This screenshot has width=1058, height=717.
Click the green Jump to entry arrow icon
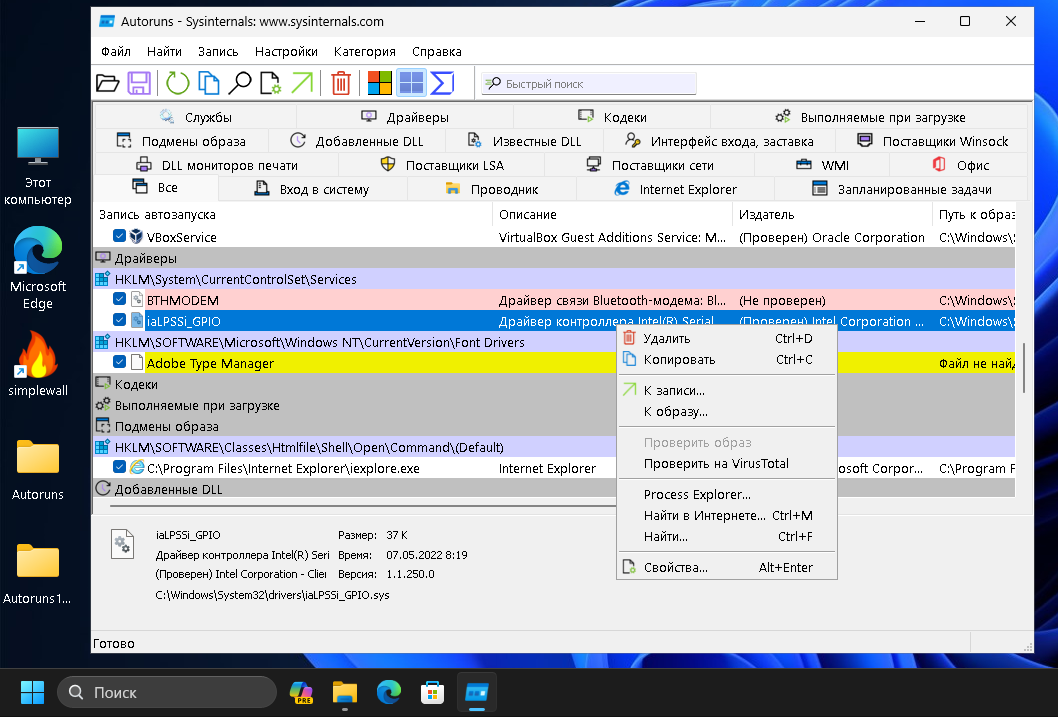coord(302,84)
